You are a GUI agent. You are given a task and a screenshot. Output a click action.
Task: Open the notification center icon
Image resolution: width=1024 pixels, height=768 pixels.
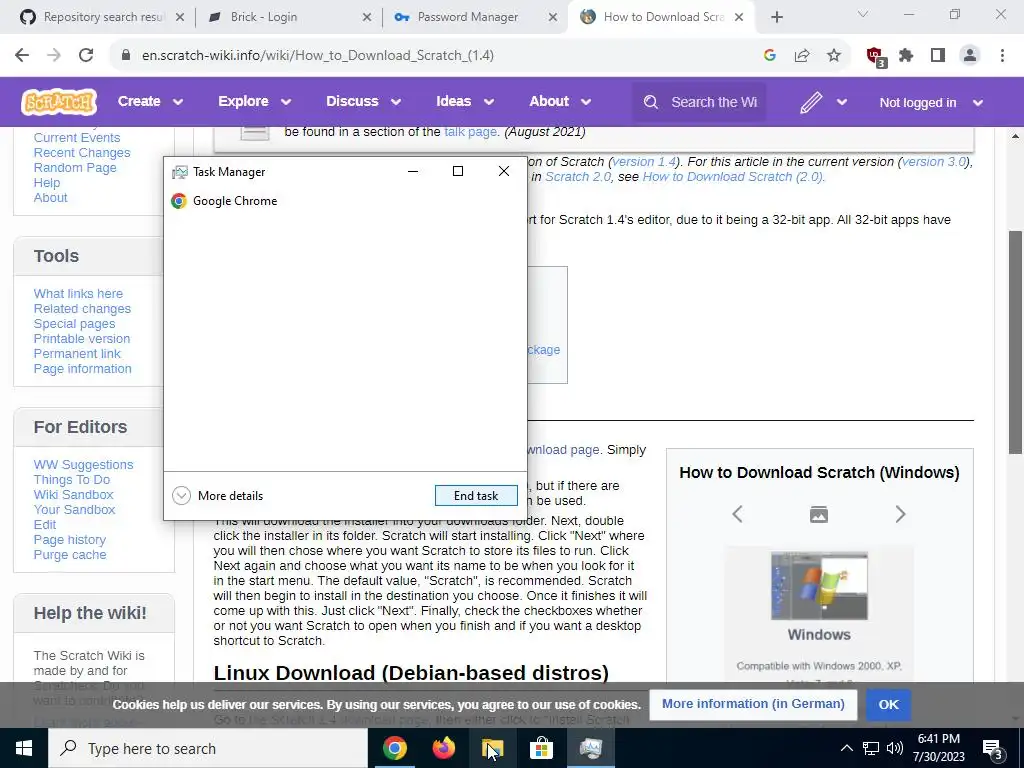pyautogui.click(x=992, y=748)
